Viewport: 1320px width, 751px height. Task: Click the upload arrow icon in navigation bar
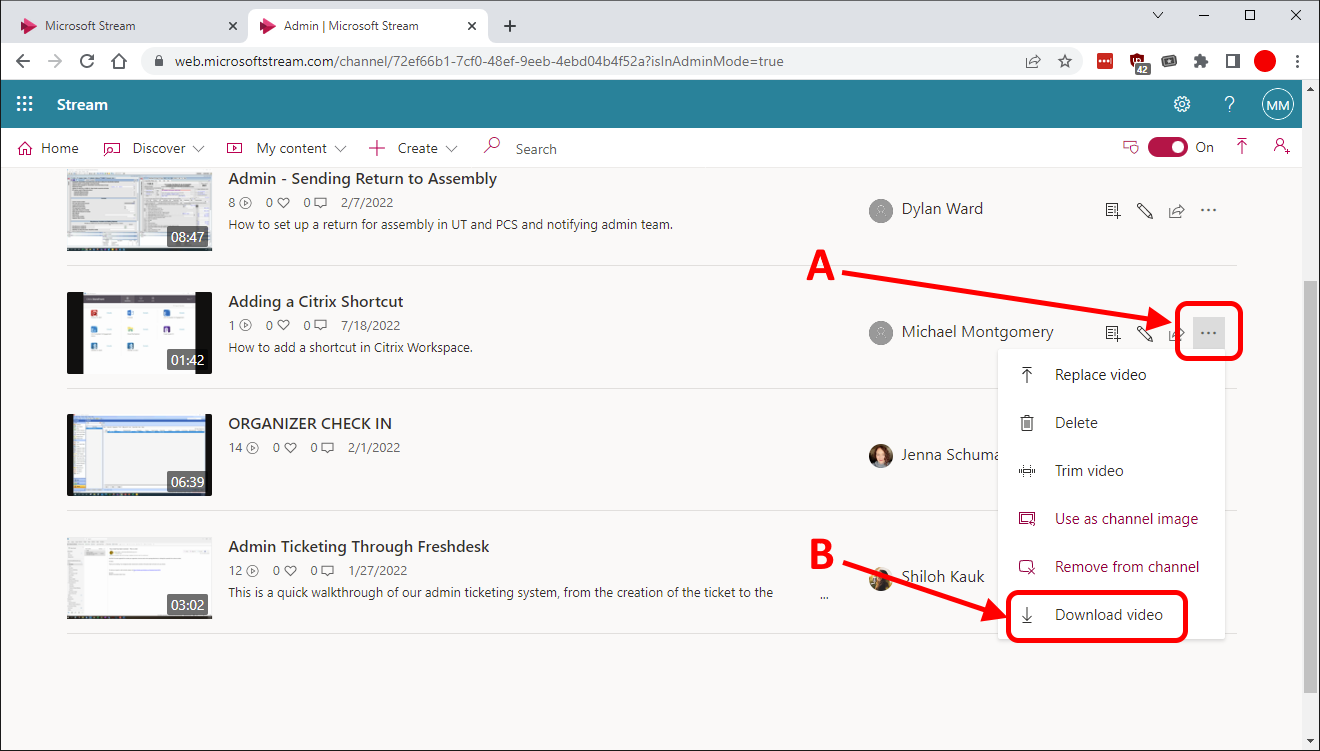tap(1242, 147)
